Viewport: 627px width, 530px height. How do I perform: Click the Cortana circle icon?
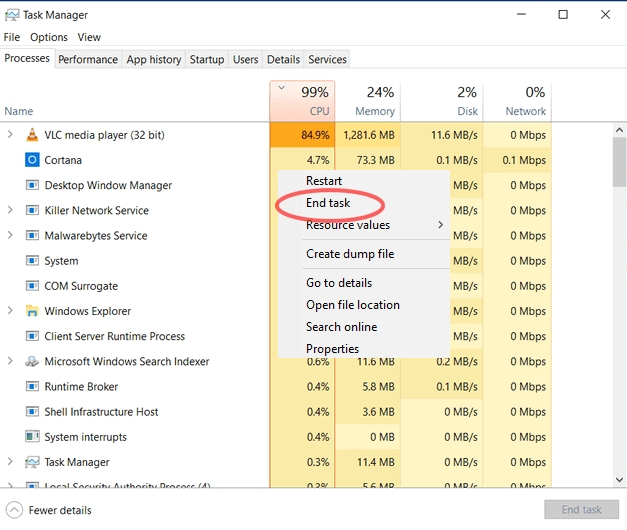click(32, 160)
